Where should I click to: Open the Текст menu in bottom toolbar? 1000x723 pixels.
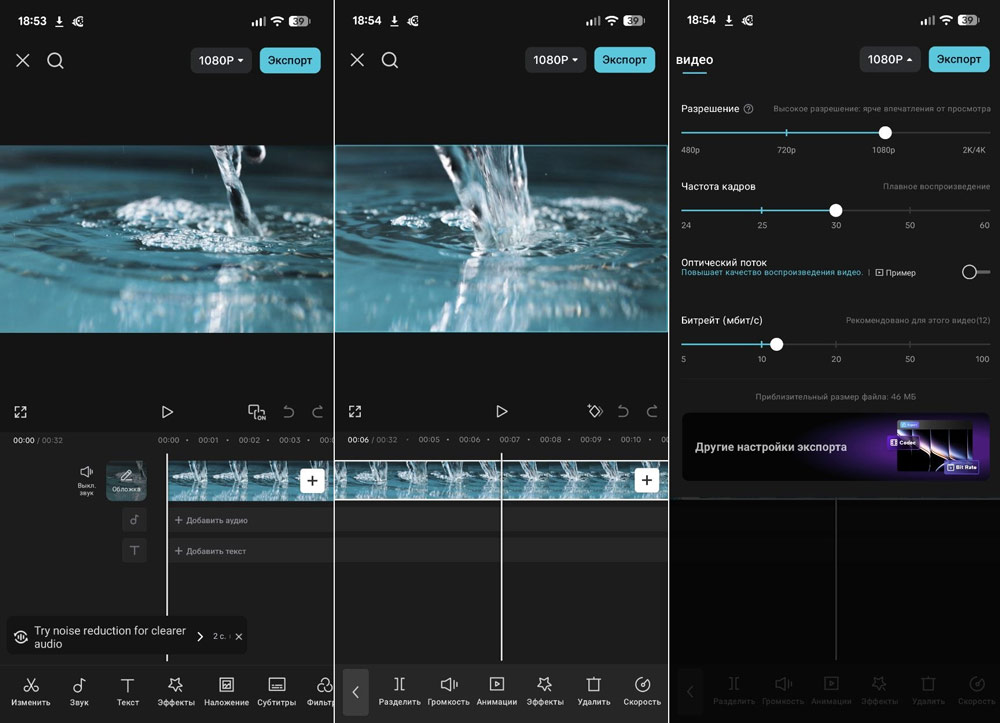tap(128, 691)
